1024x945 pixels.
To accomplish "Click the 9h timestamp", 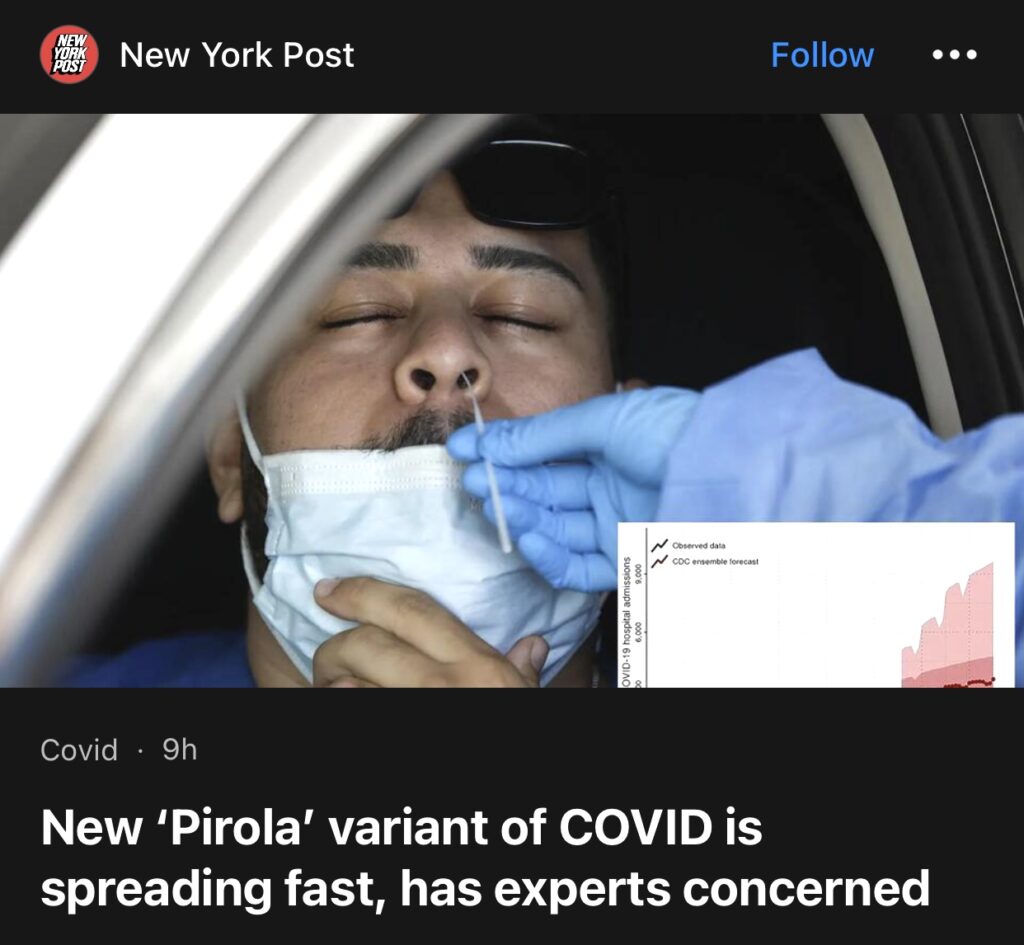I will (x=179, y=750).
